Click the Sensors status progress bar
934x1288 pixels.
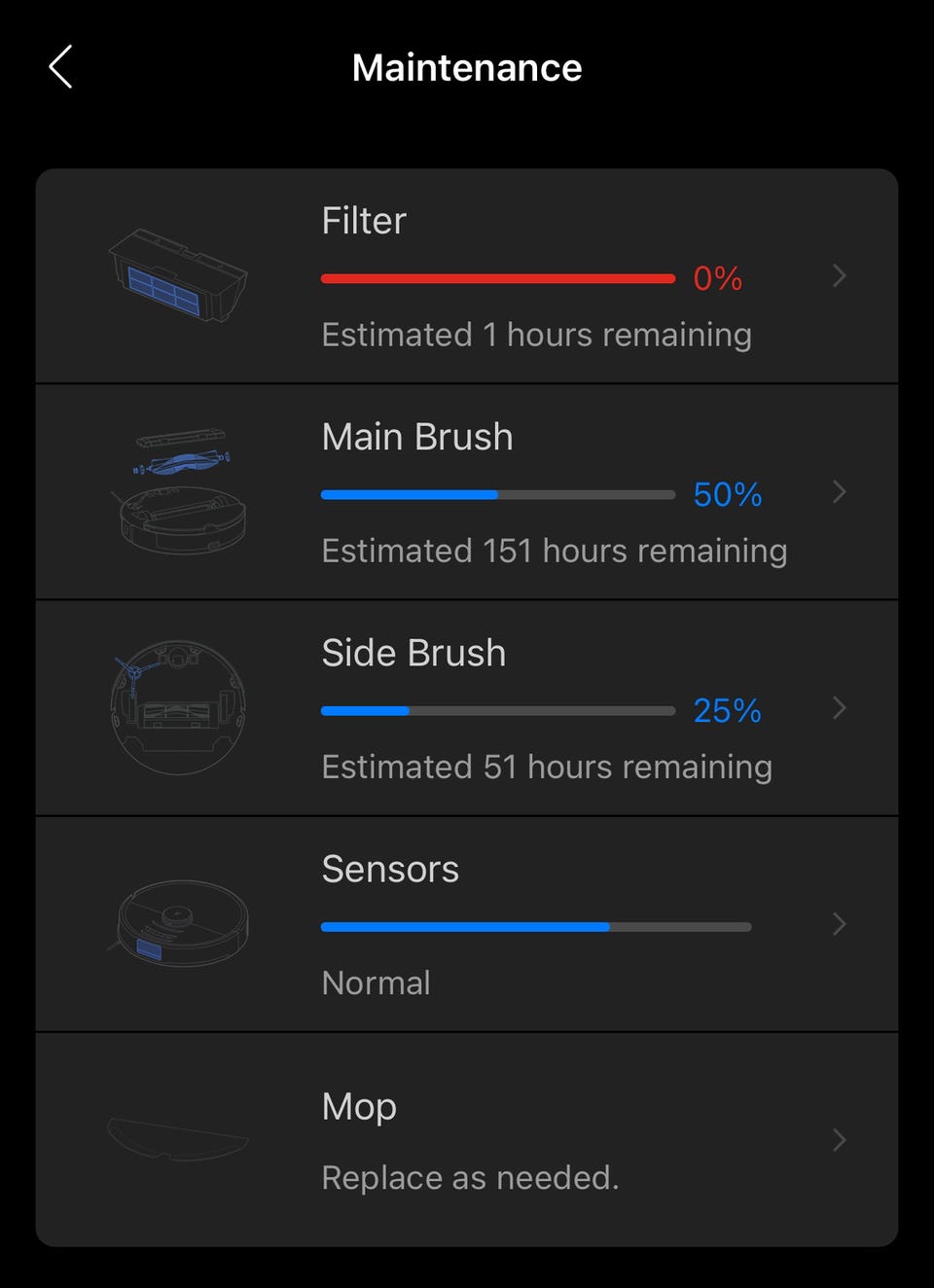(535, 927)
